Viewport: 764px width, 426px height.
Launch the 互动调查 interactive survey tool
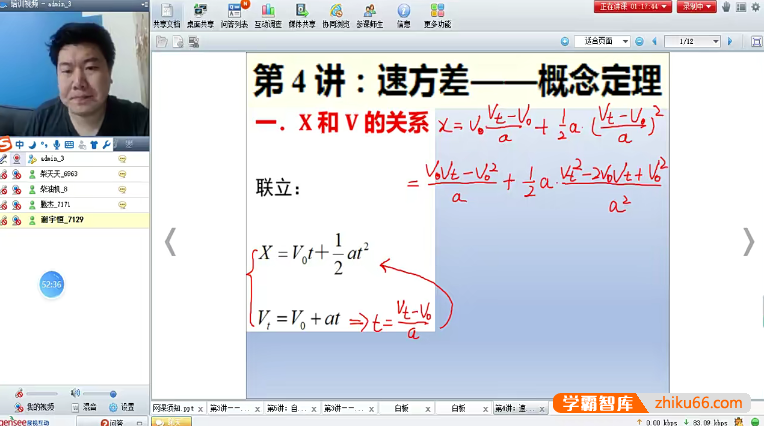click(268, 14)
